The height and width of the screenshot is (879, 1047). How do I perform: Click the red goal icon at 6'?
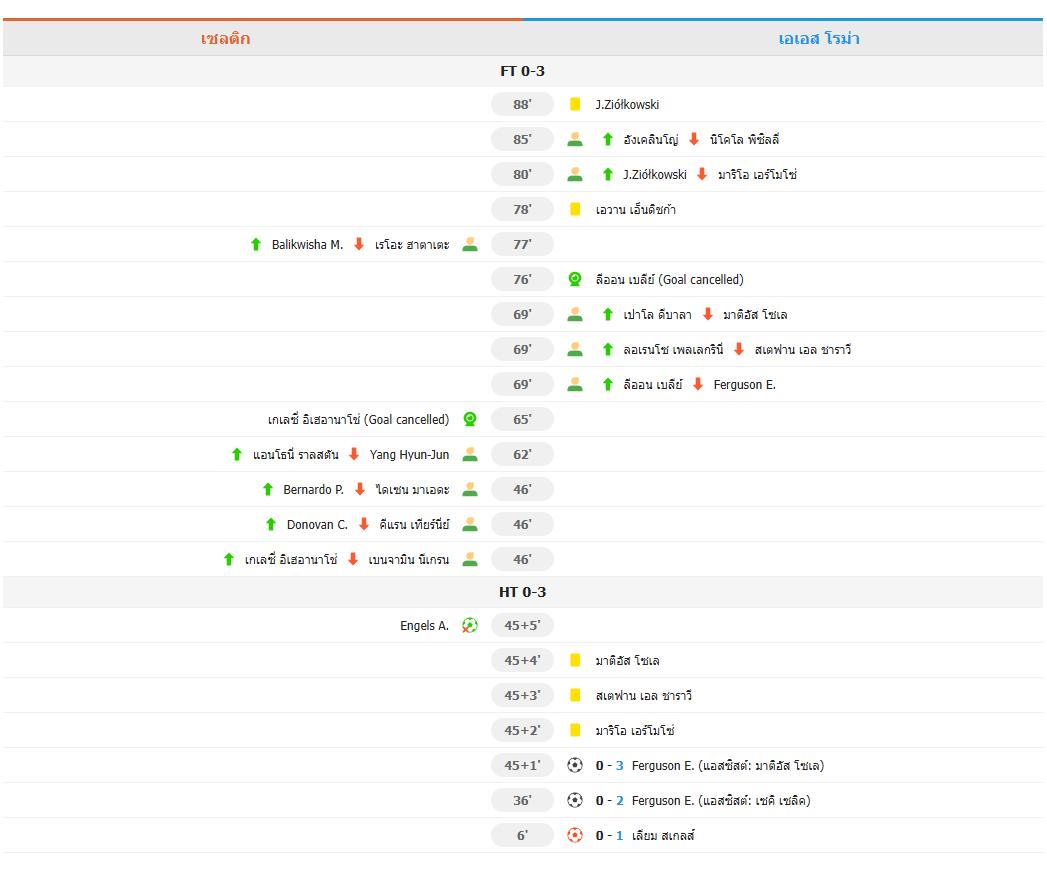(575, 835)
